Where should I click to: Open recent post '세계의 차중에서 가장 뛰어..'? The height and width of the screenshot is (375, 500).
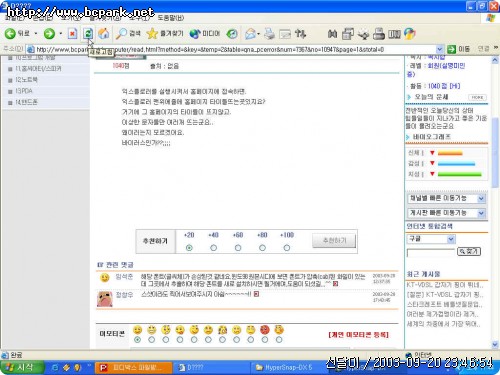click(443, 324)
